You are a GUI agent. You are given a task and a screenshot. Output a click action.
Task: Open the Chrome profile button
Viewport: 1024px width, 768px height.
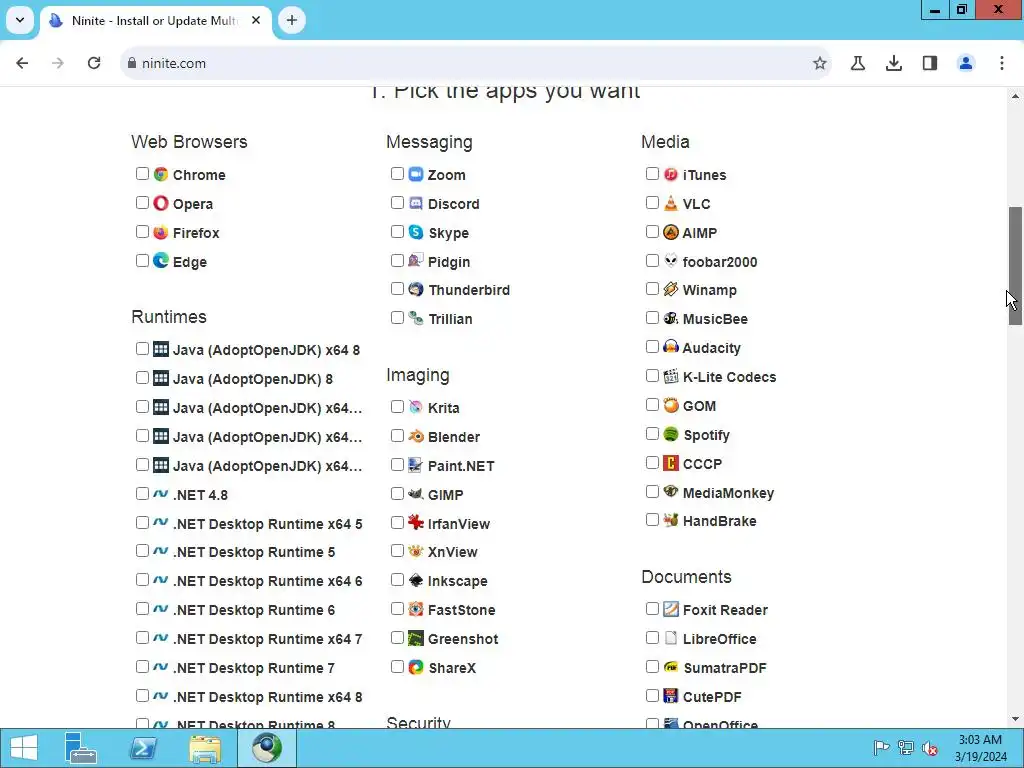(966, 63)
